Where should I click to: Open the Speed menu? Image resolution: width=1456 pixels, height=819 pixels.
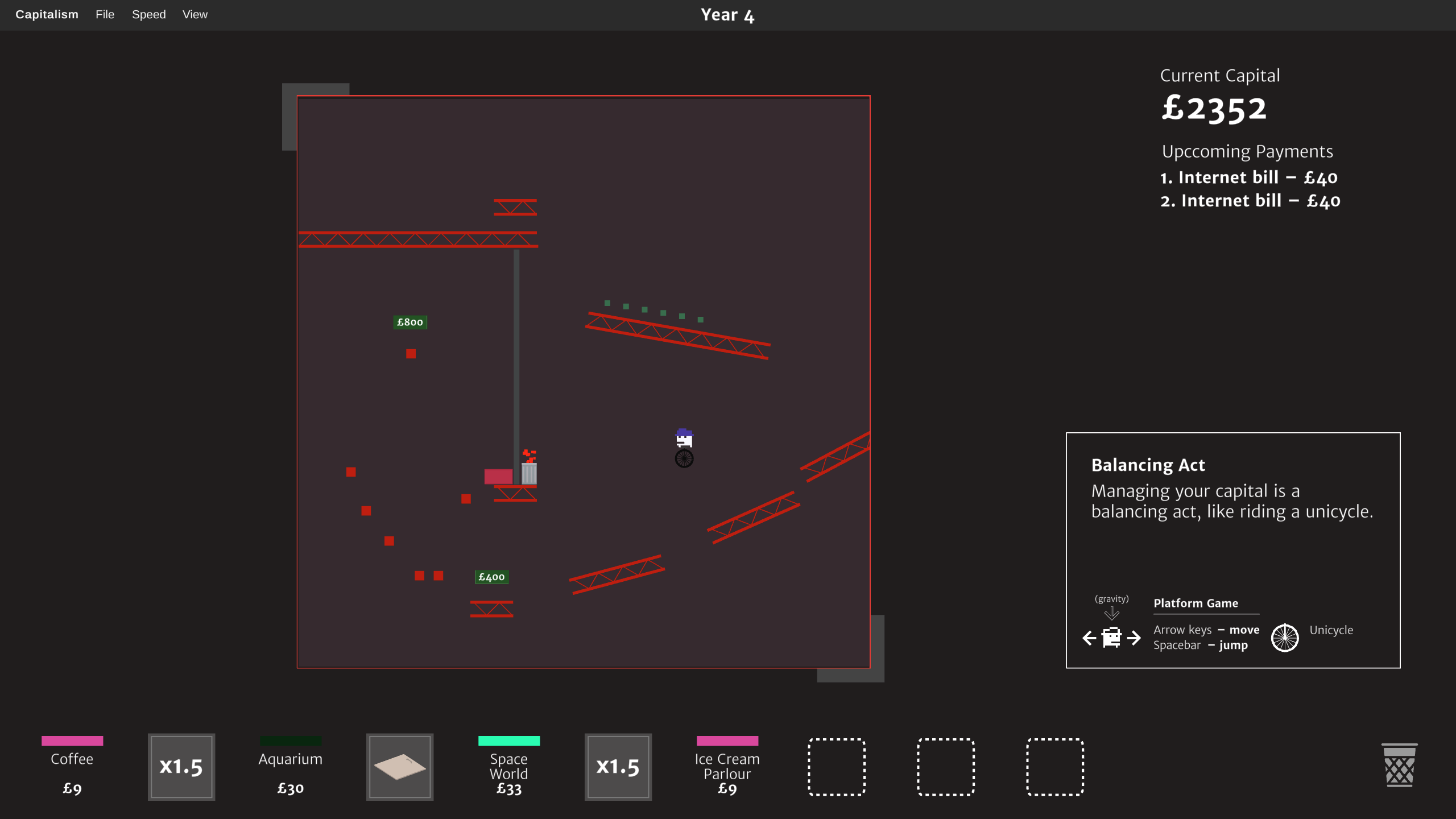pyautogui.click(x=149, y=15)
